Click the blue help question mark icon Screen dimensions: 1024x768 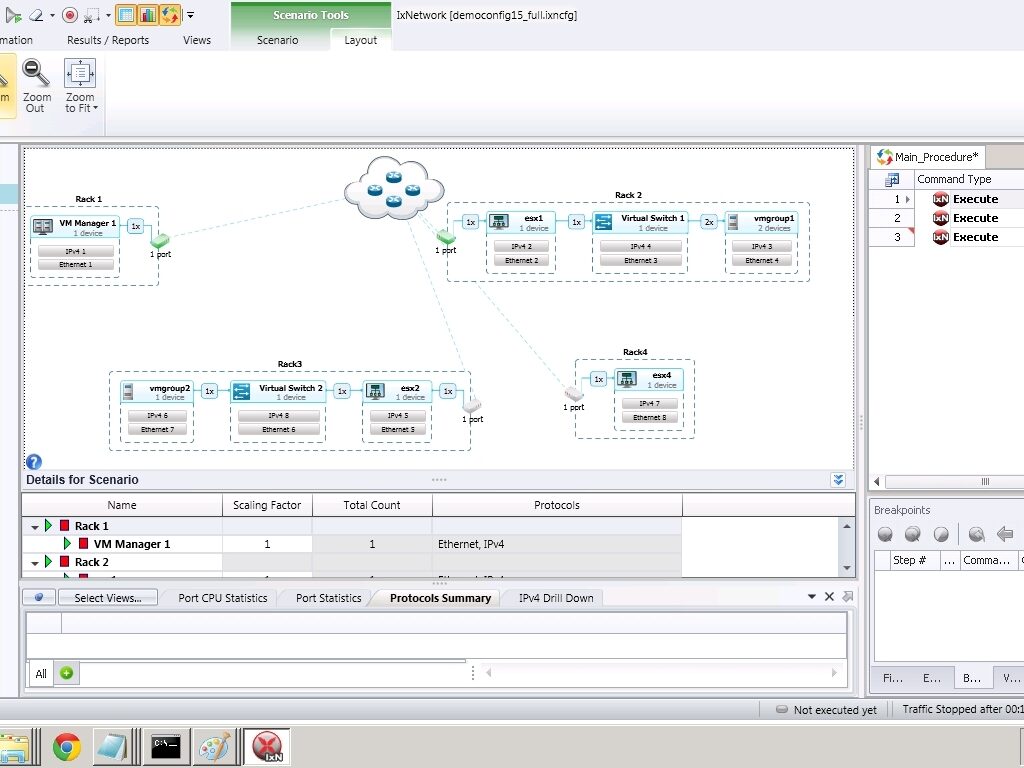(33, 462)
